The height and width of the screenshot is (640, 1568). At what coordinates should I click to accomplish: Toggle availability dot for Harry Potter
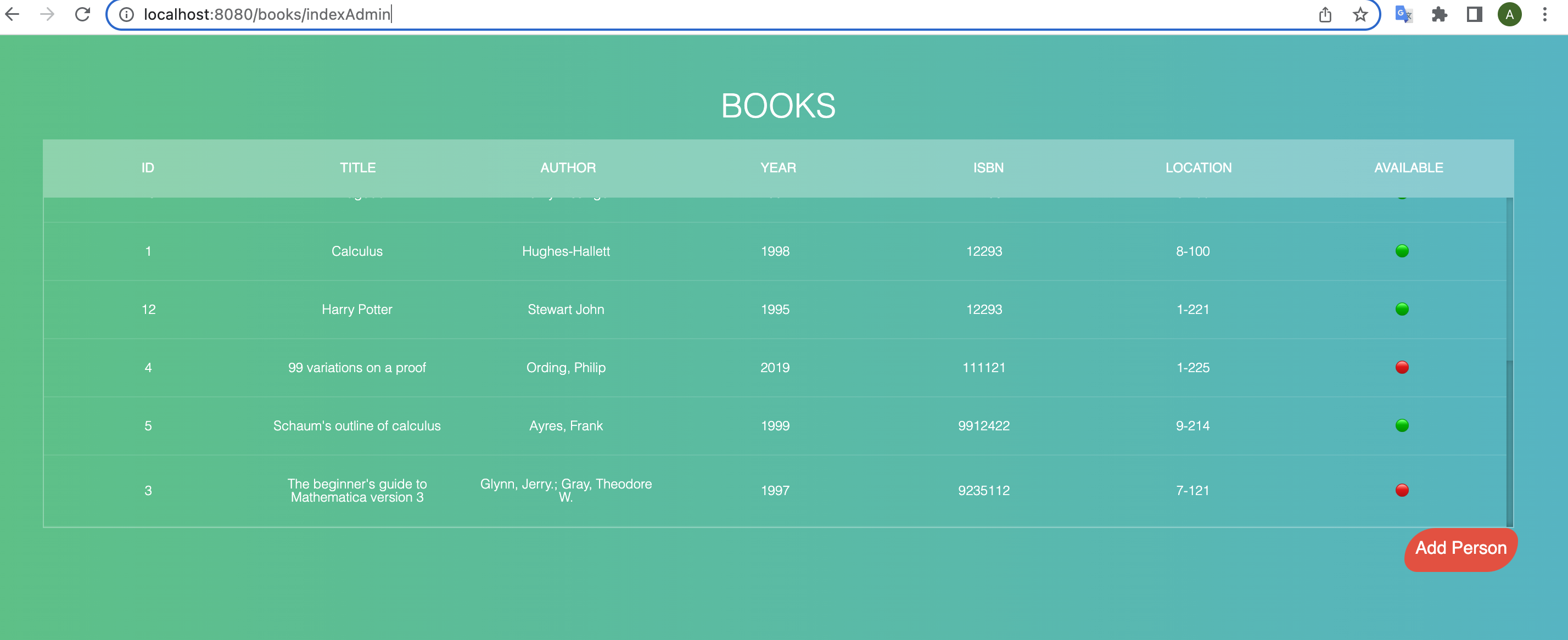click(1403, 308)
